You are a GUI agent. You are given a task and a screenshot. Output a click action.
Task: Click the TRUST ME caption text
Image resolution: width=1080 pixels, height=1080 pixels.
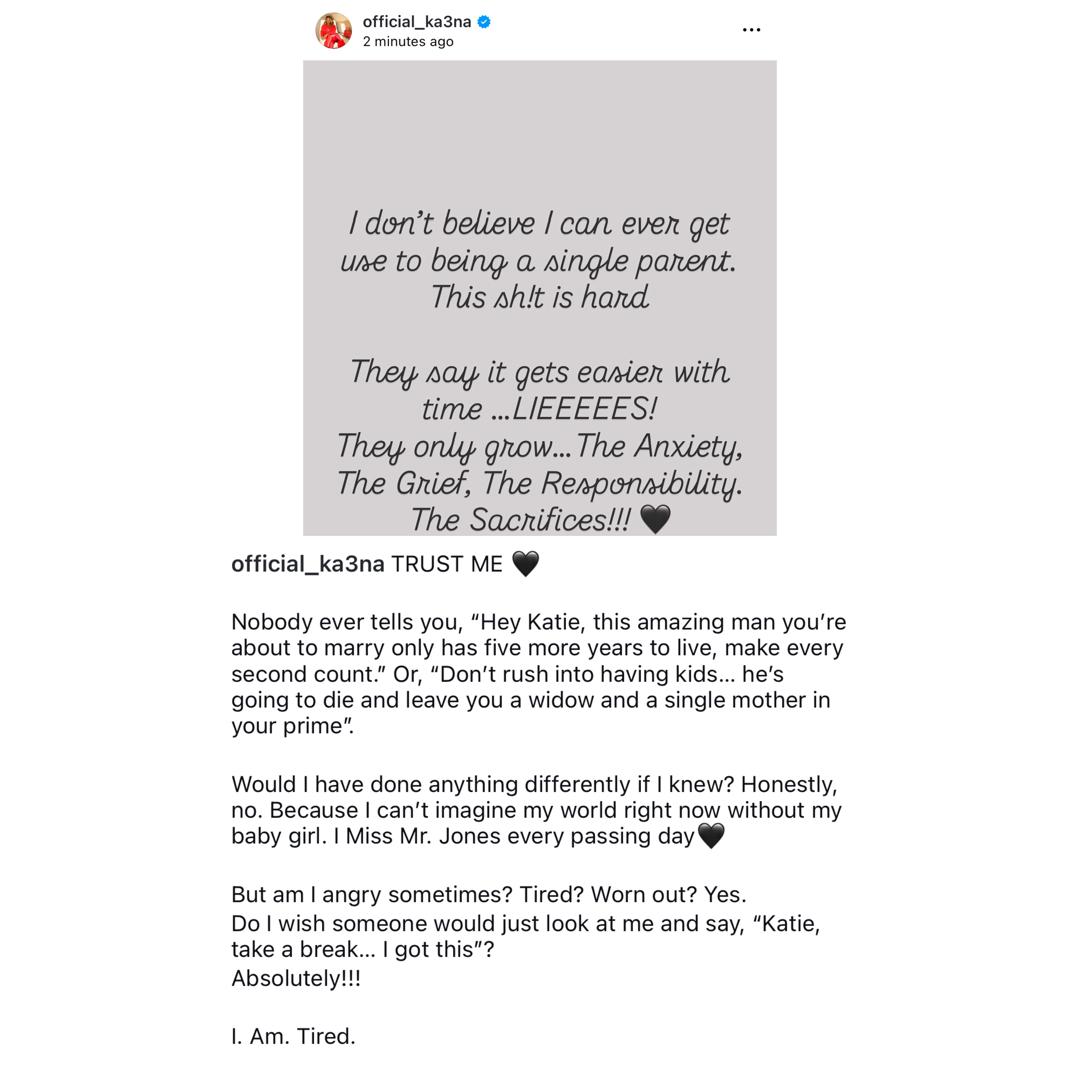click(x=447, y=564)
